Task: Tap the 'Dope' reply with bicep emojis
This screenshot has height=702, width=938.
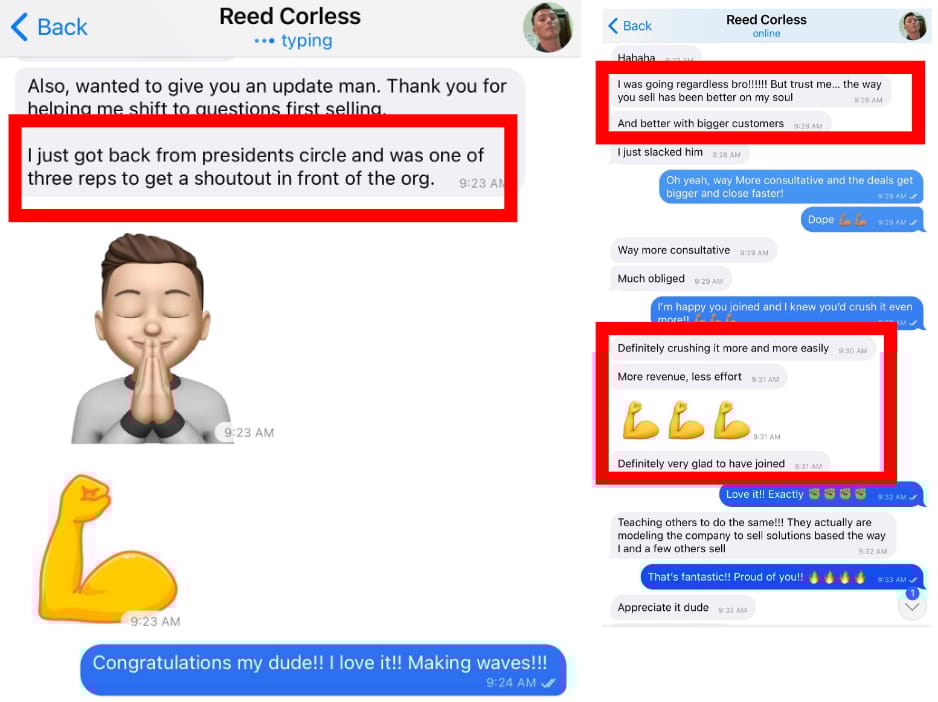Action: (861, 220)
